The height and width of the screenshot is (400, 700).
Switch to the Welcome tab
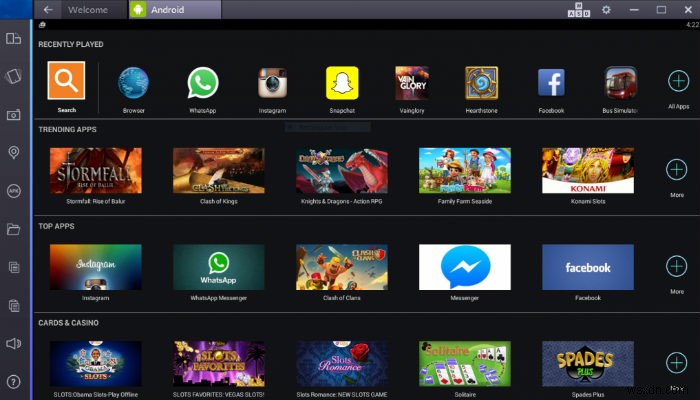pos(88,10)
